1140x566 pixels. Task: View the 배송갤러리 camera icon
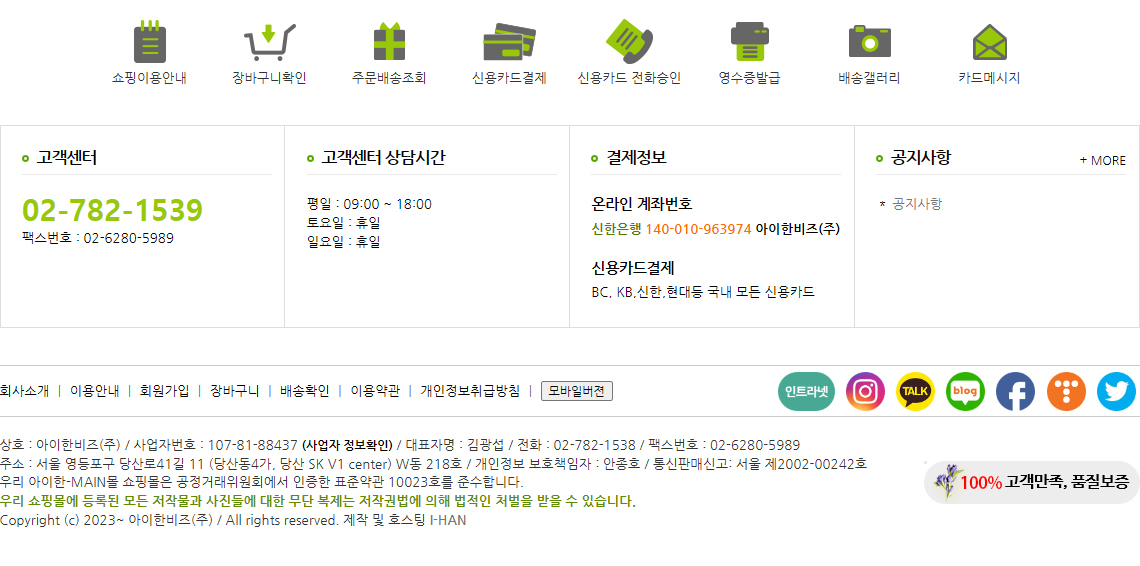coord(870,41)
